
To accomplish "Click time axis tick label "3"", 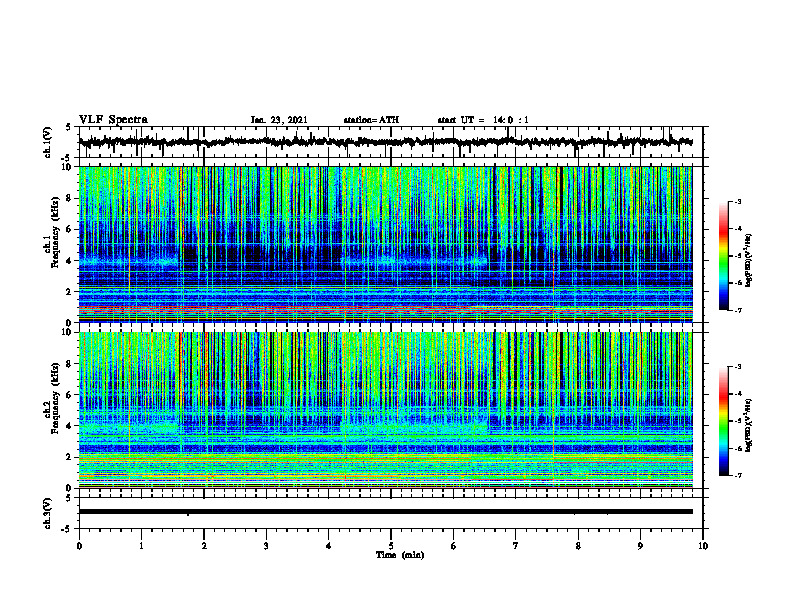I will (266, 546).
